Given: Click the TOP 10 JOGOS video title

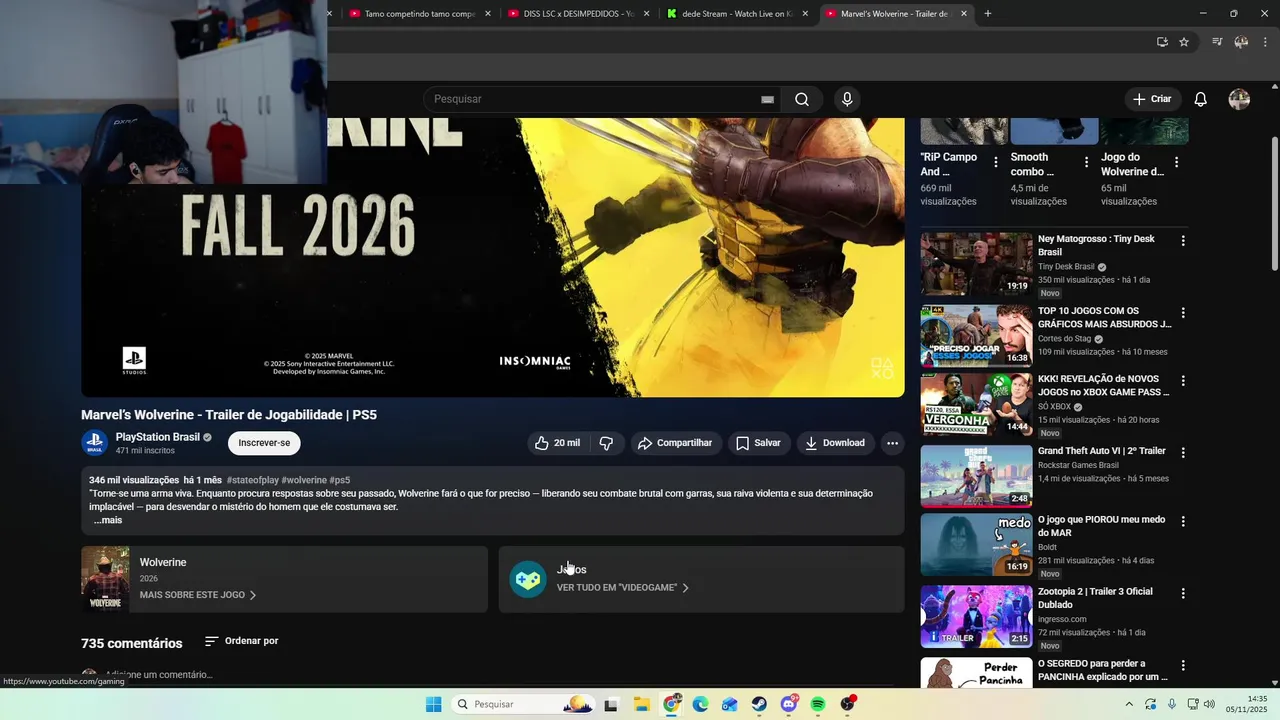Looking at the screenshot, I should click(1104, 318).
